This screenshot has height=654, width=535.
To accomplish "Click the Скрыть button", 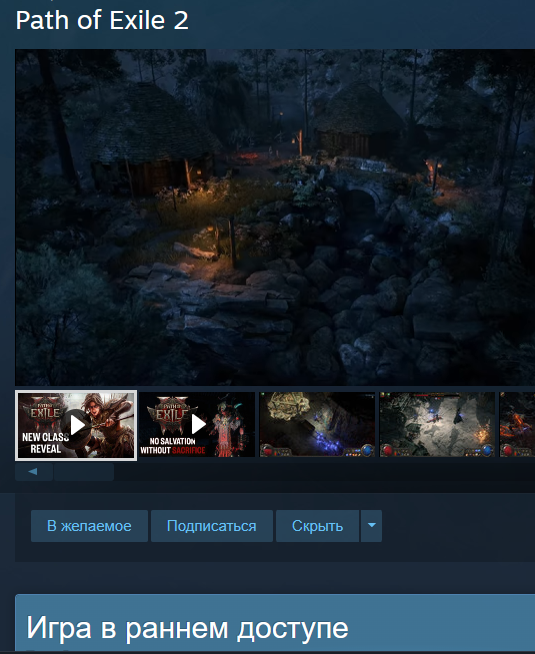I will pos(317,526).
